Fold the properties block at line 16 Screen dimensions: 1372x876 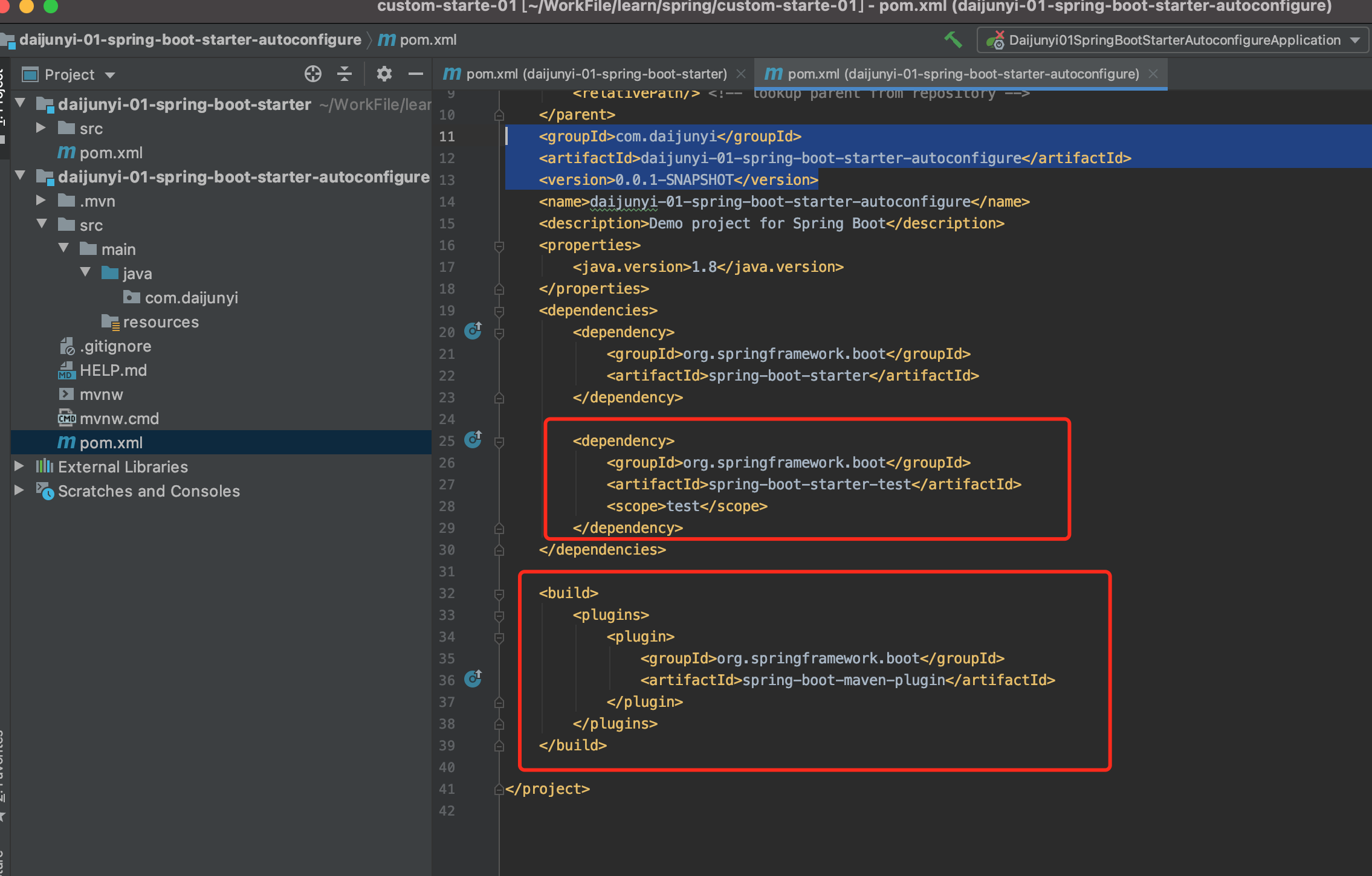499,246
